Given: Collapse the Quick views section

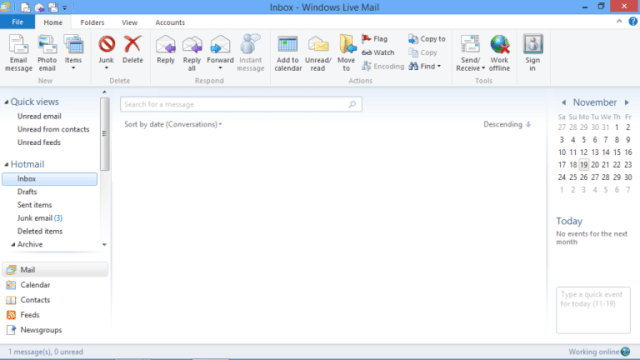Looking at the screenshot, I should [x=6, y=102].
